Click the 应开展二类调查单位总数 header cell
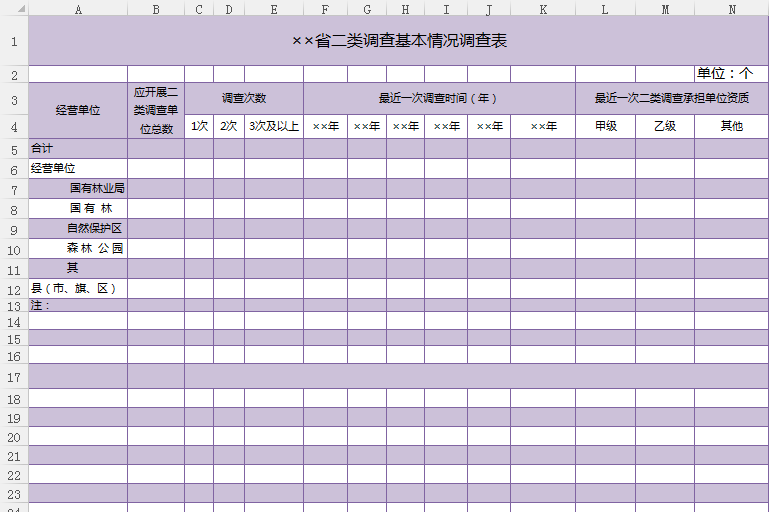 click(155, 110)
